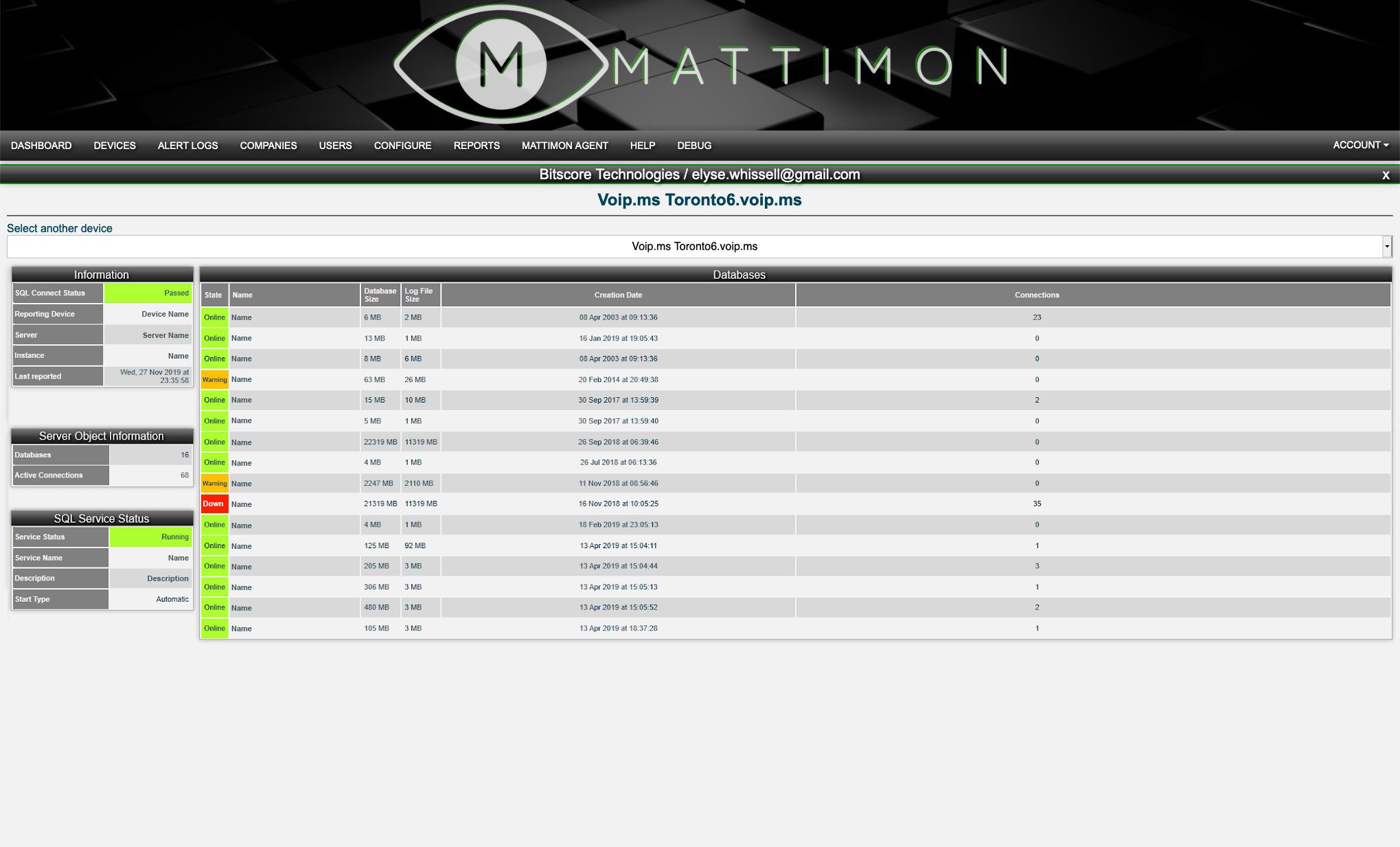Navigate to COMPANIES
Screen dimensions: 1400x847
[x=268, y=146]
